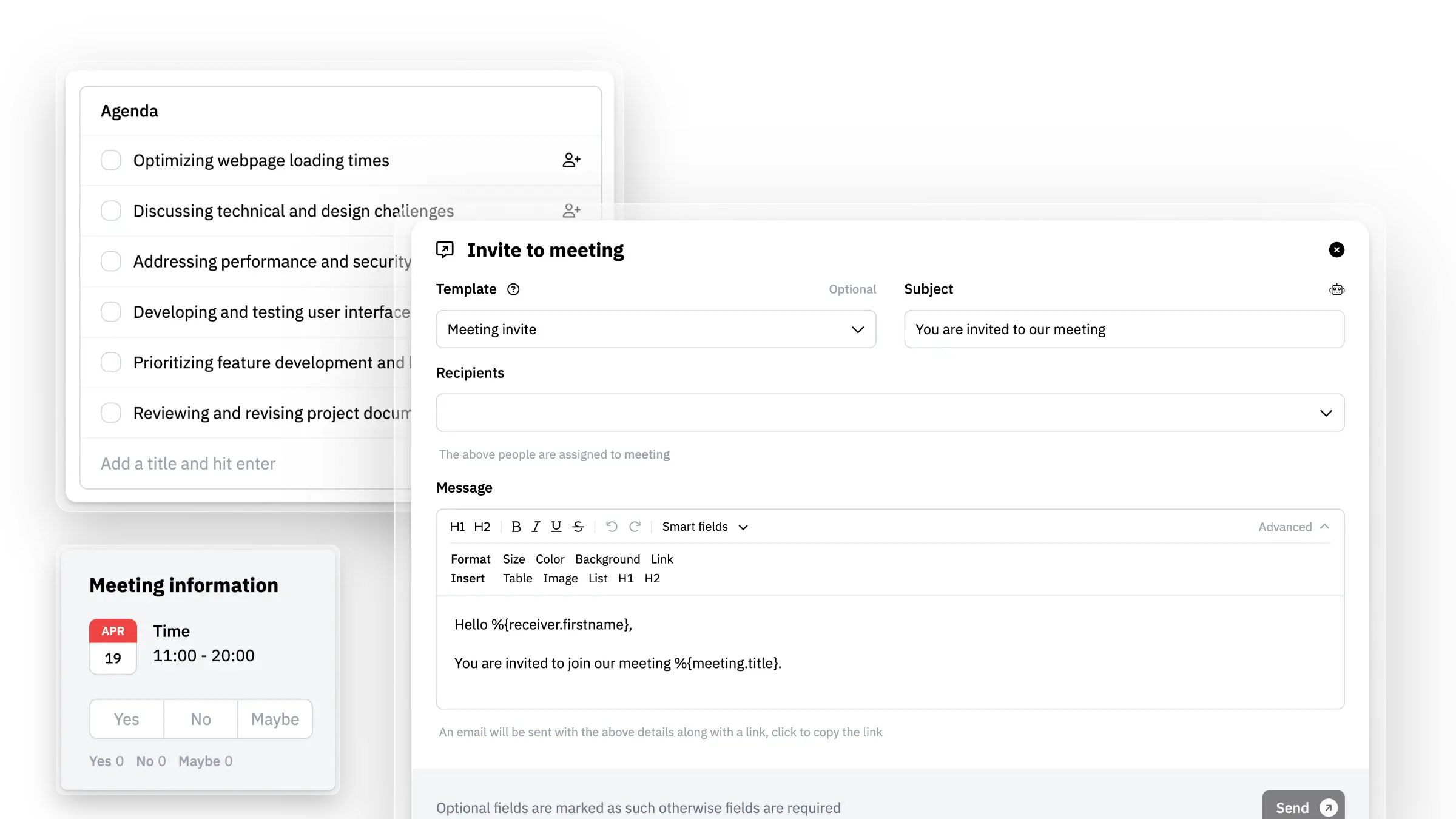1456x819 pixels.
Task: Assign person to Optimizing webpage loading times
Action: coord(571,160)
